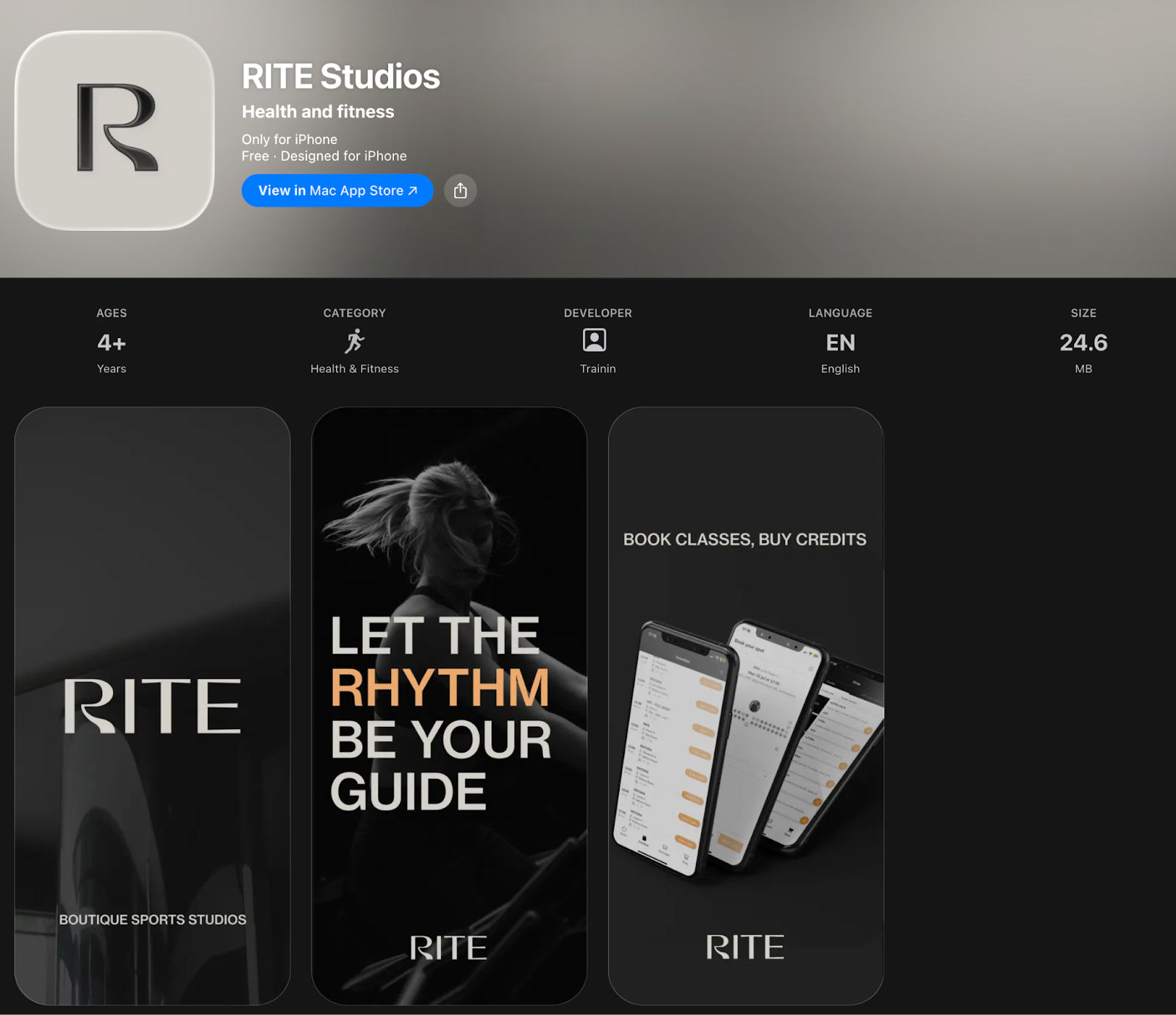
Task: Open the Book Classes, Buy Credits screenshot
Action: click(745, 706)
